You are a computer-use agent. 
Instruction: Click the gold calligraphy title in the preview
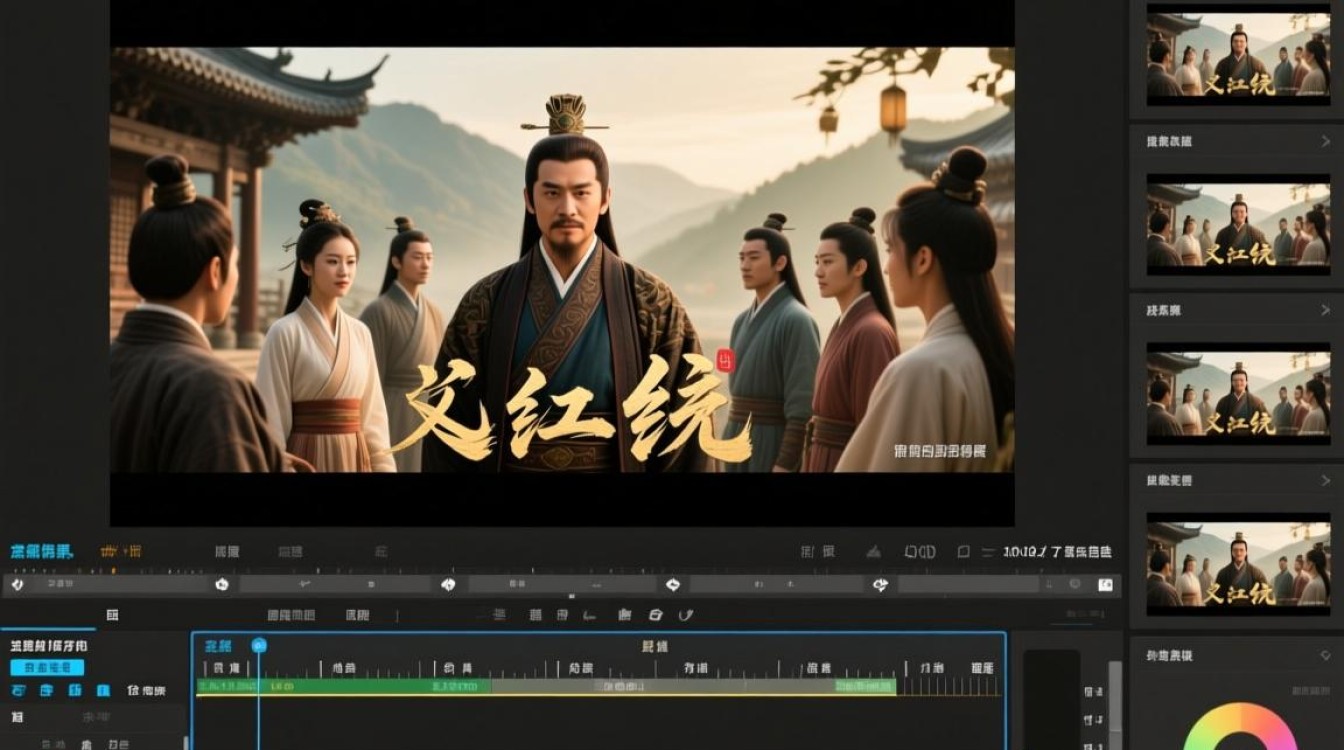point(573,408)
